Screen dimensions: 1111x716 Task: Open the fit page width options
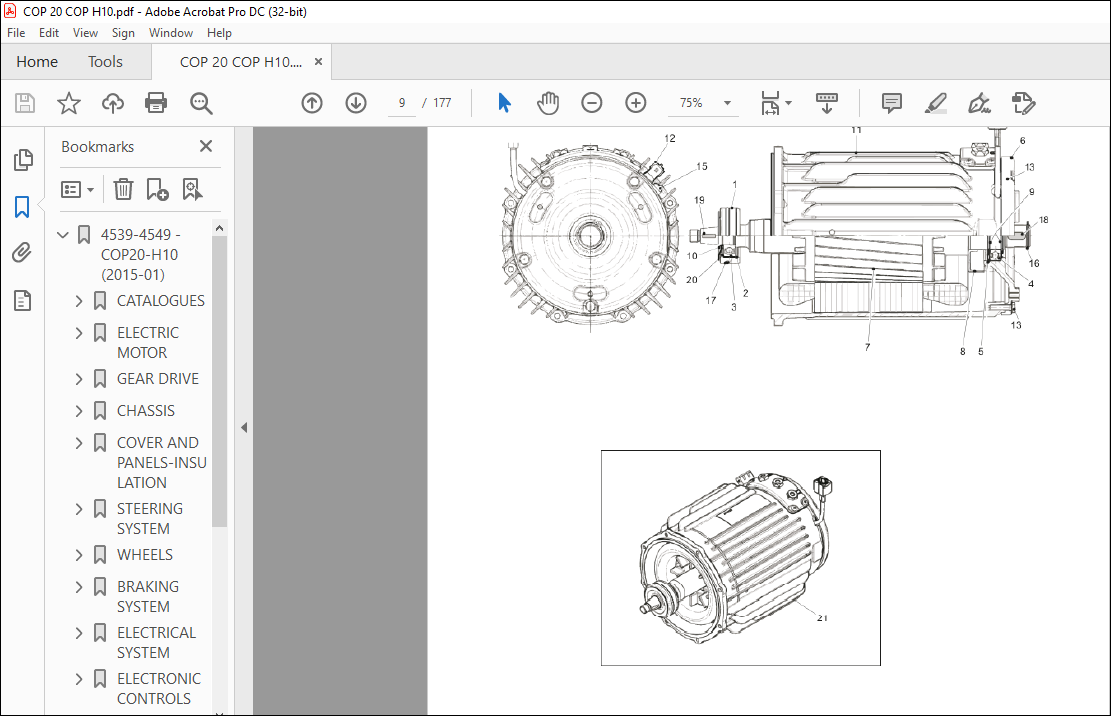(x=776, y=103)
